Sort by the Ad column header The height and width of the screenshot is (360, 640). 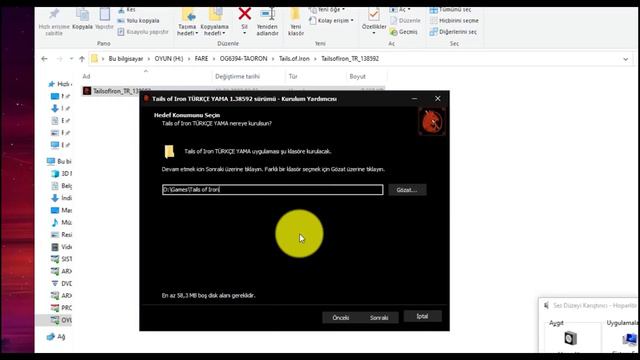pos(86,76)
